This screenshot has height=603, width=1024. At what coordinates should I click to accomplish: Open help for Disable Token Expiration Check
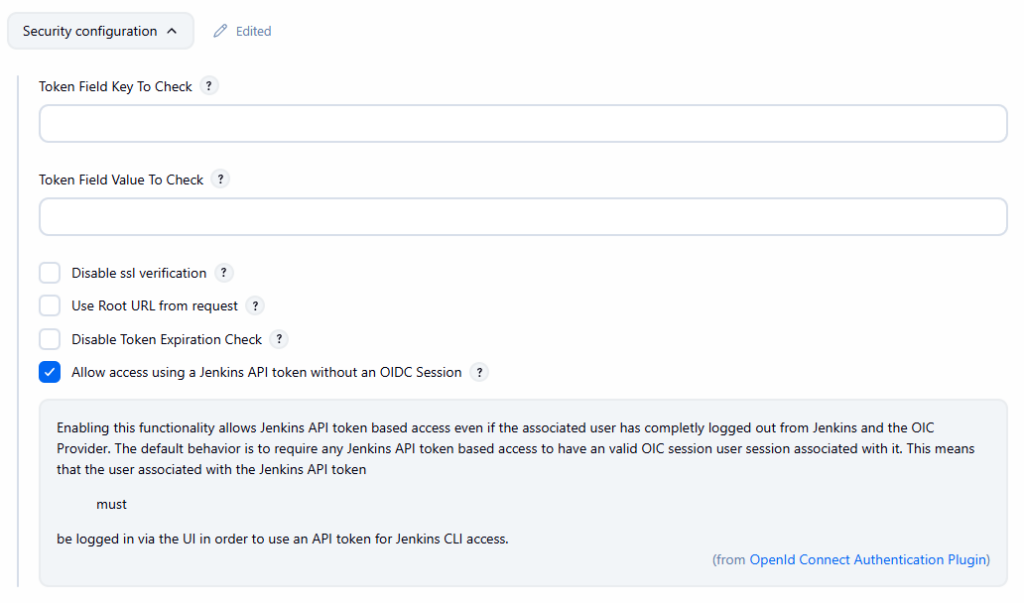point(279,339)
